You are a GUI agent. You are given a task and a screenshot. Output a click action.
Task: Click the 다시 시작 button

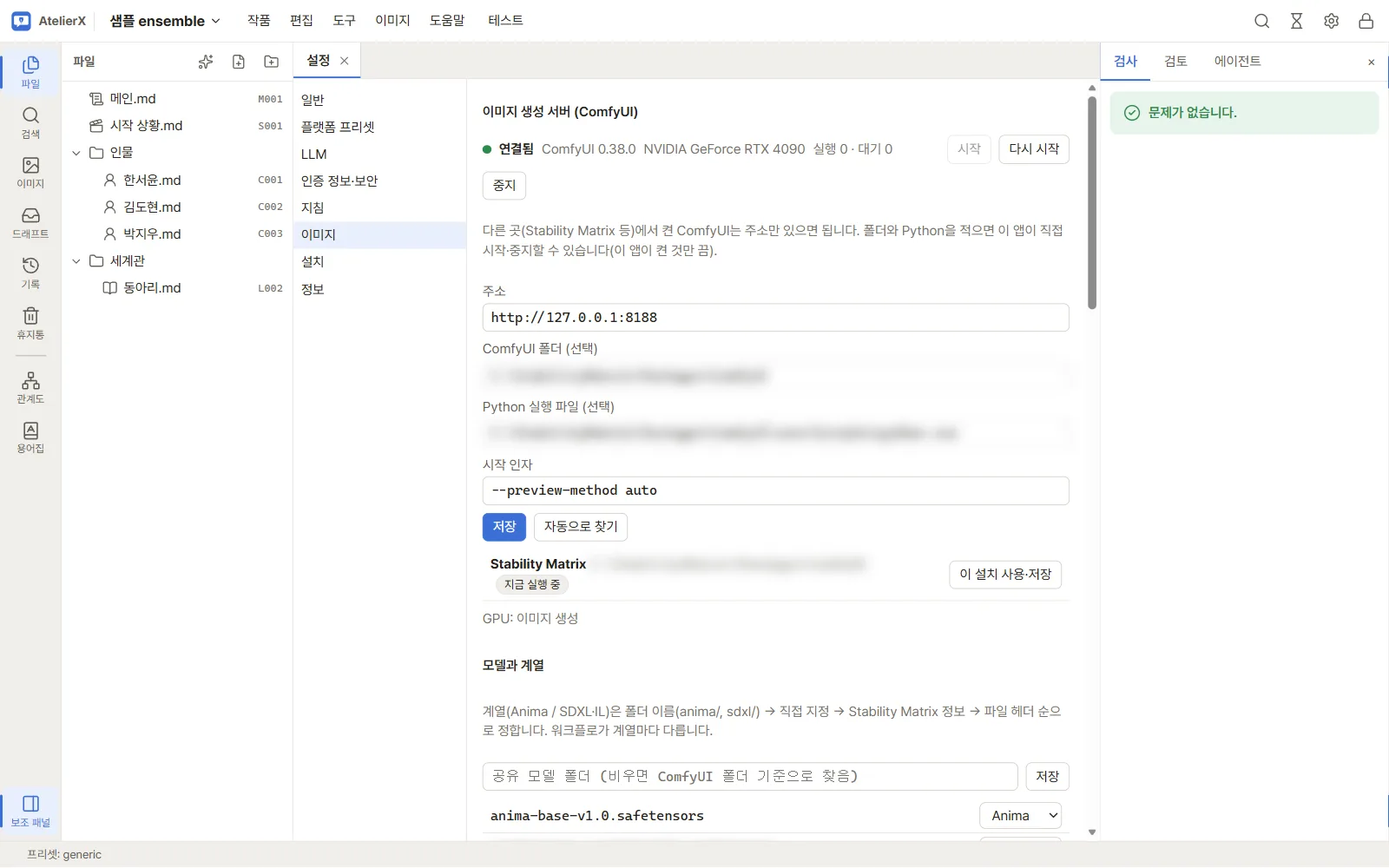point(1034,149)
